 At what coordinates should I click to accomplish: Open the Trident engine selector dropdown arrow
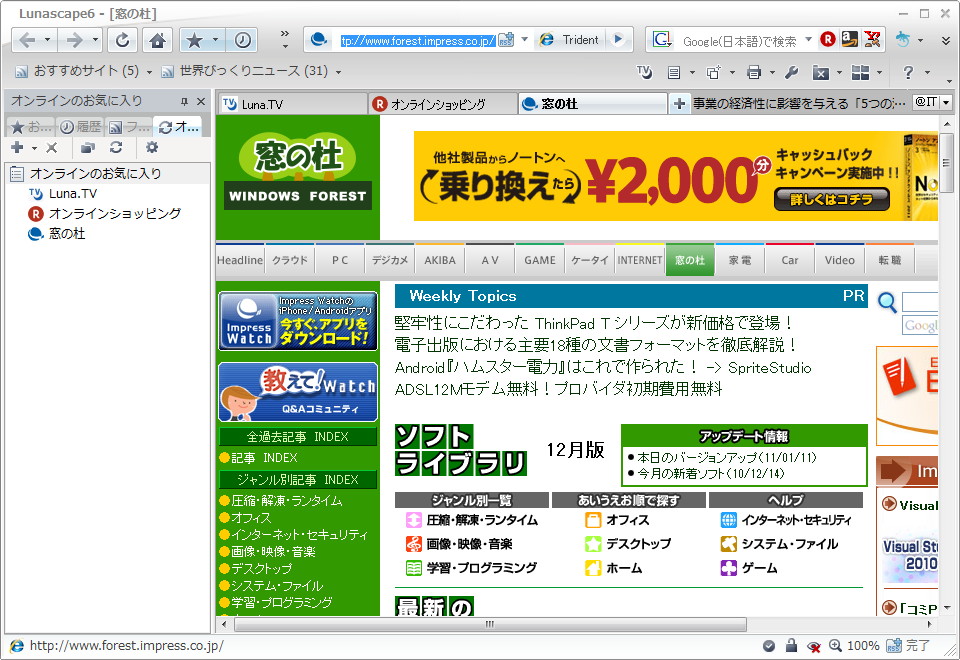pos(617,40)
